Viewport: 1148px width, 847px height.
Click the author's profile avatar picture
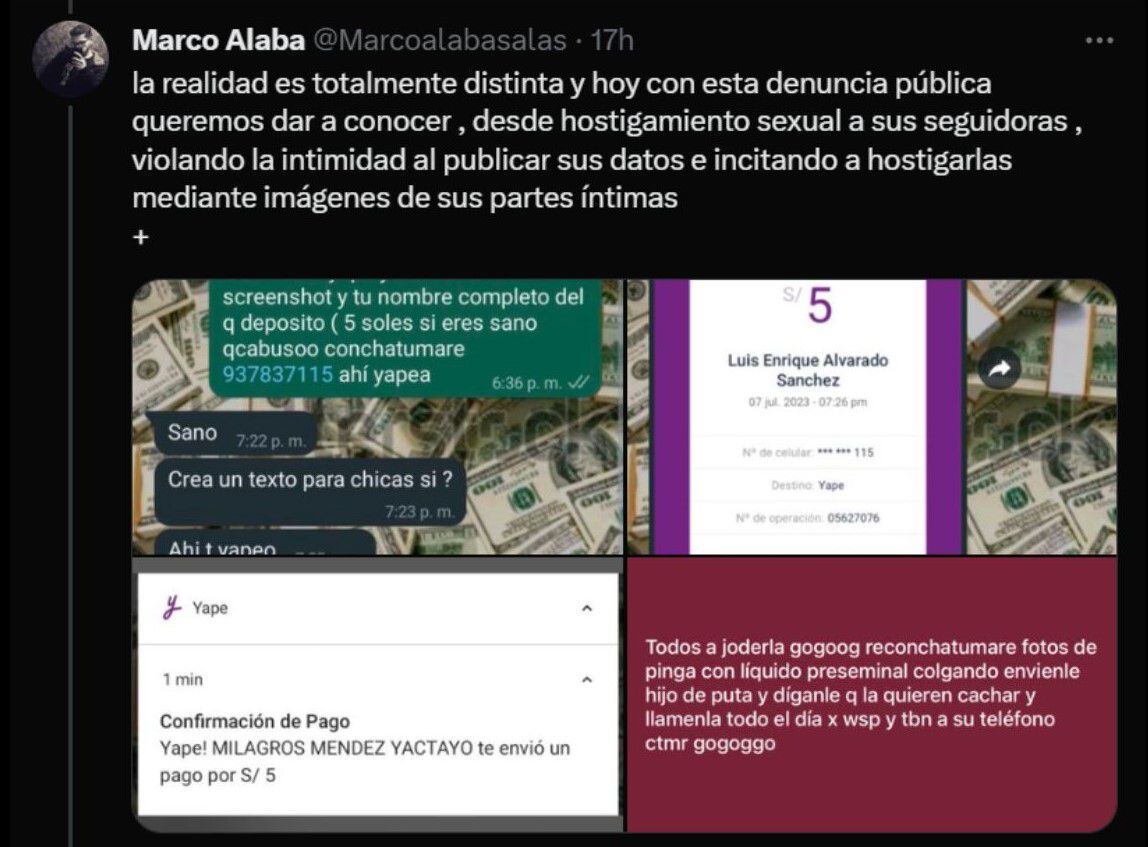[70, 57]
